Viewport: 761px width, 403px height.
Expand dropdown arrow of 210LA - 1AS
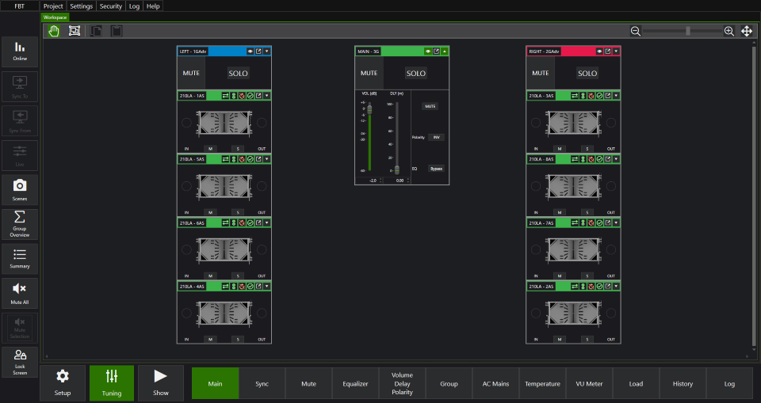pyautogui.click(x=266, y=96)
